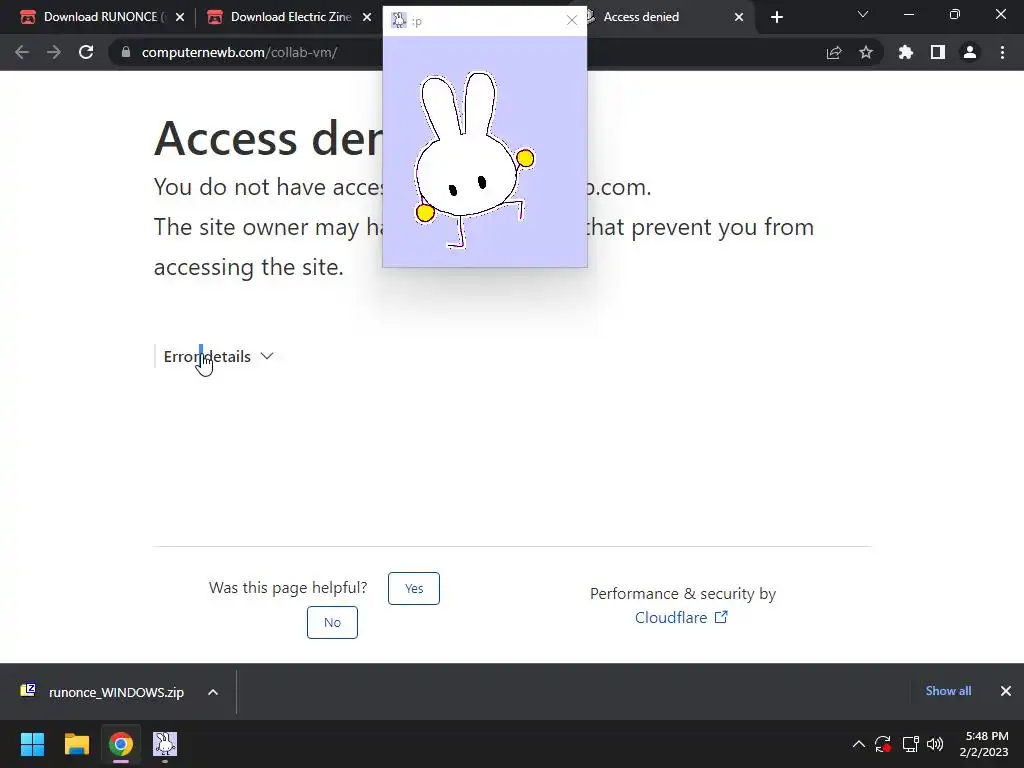The height and width of the screenshot is (768, 1024).
Task: Click Chrome icon in taskbar
Action: pyautogui.click(x=121, y=744)
